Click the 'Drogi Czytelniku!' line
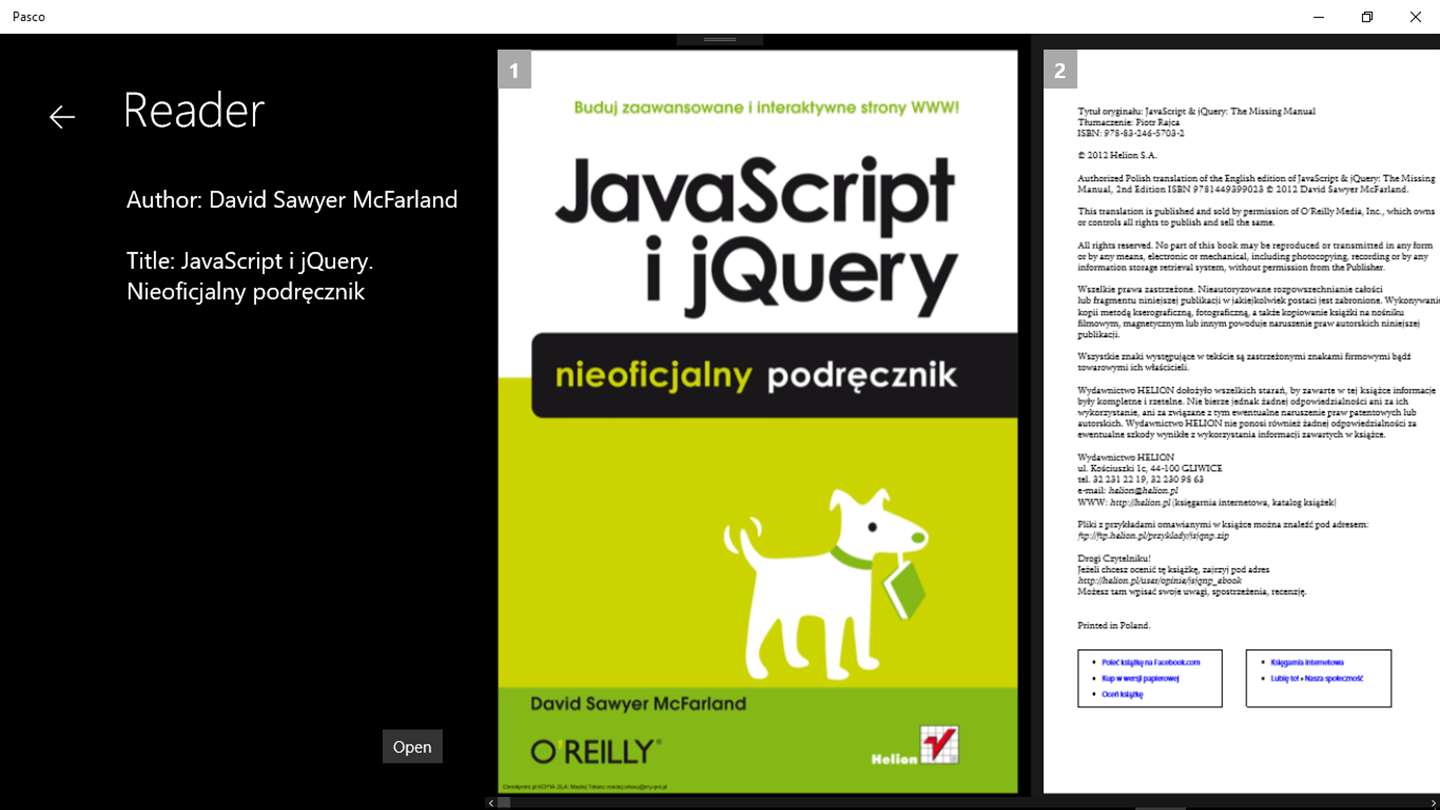The width and height of the screenshot is (1440, 810). pos(1114,558)
